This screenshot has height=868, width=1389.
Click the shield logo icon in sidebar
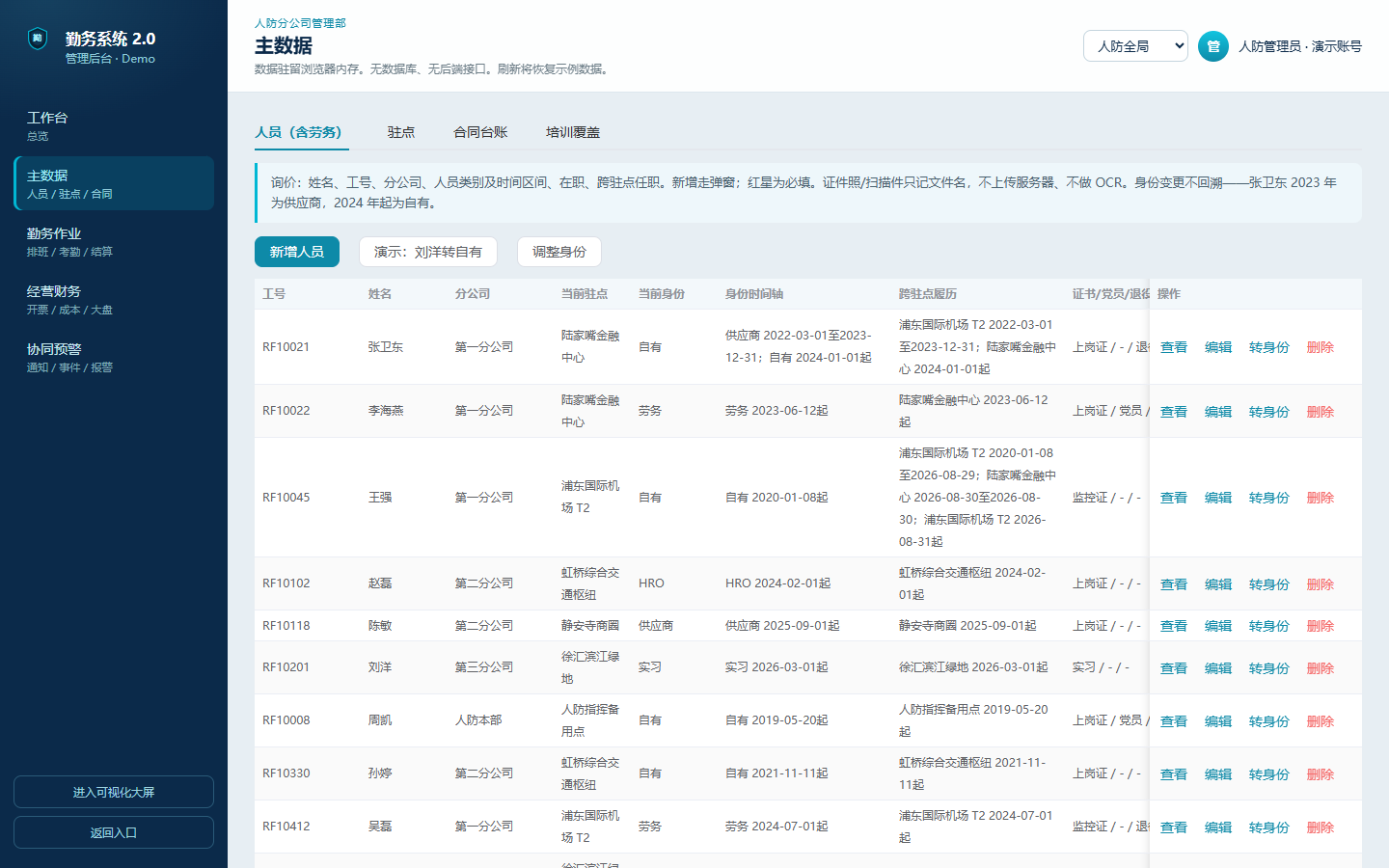tap(38, 39)
